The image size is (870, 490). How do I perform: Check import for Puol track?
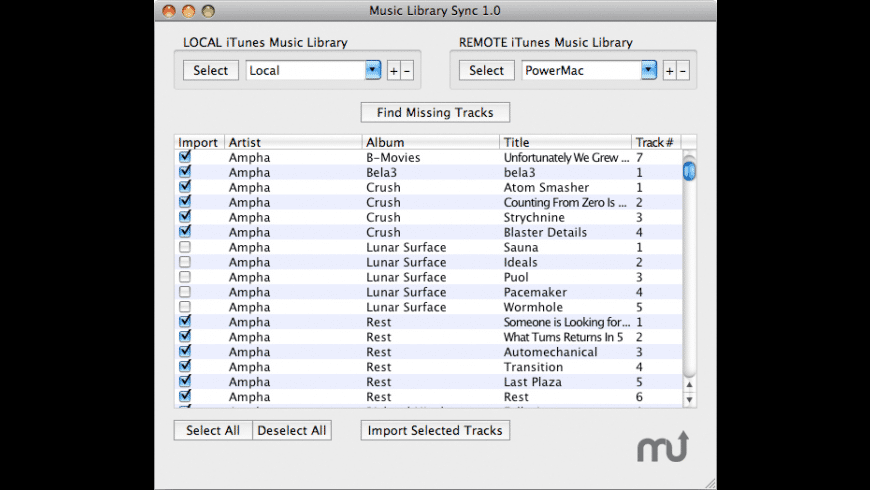185,277
